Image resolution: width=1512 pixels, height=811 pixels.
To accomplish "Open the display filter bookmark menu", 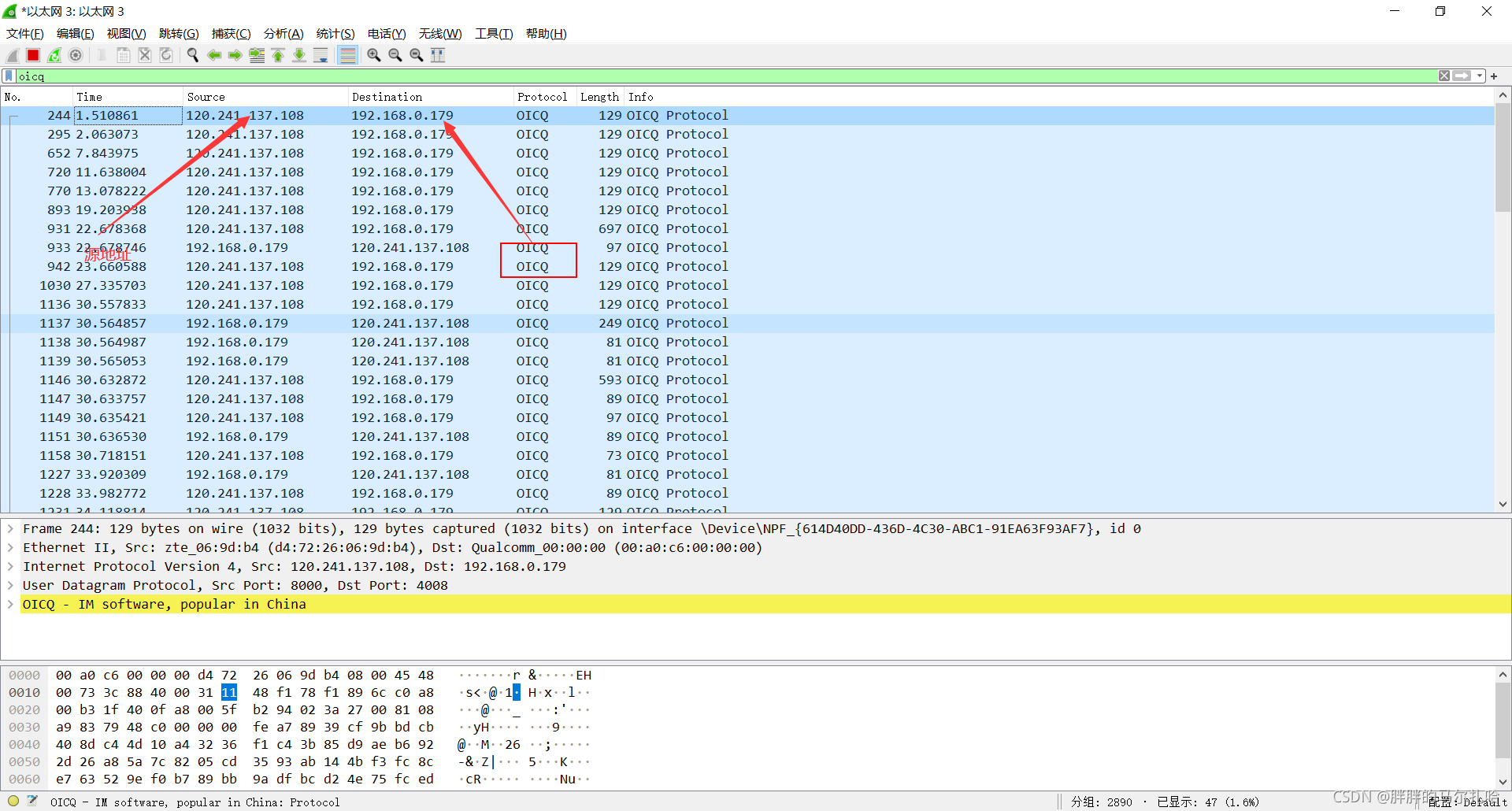I will (9, 76).
